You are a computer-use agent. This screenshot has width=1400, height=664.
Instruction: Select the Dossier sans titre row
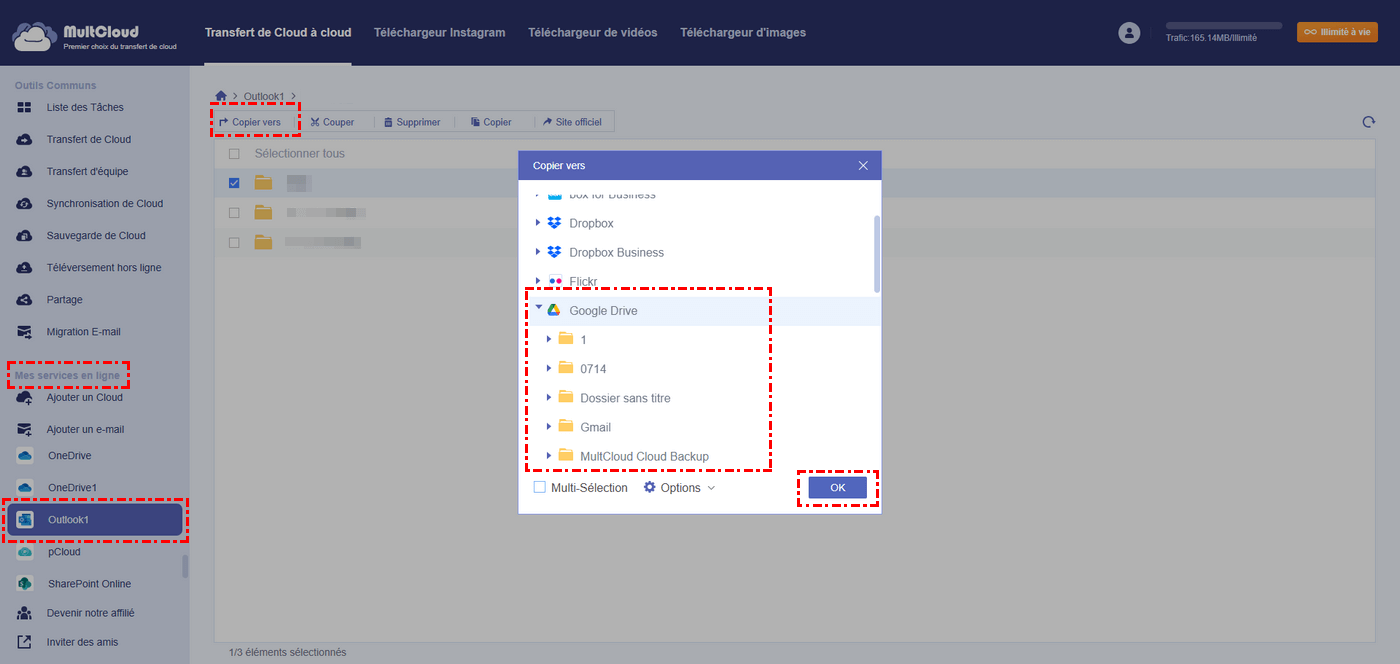pyautogui.click(x=699, y=398)
